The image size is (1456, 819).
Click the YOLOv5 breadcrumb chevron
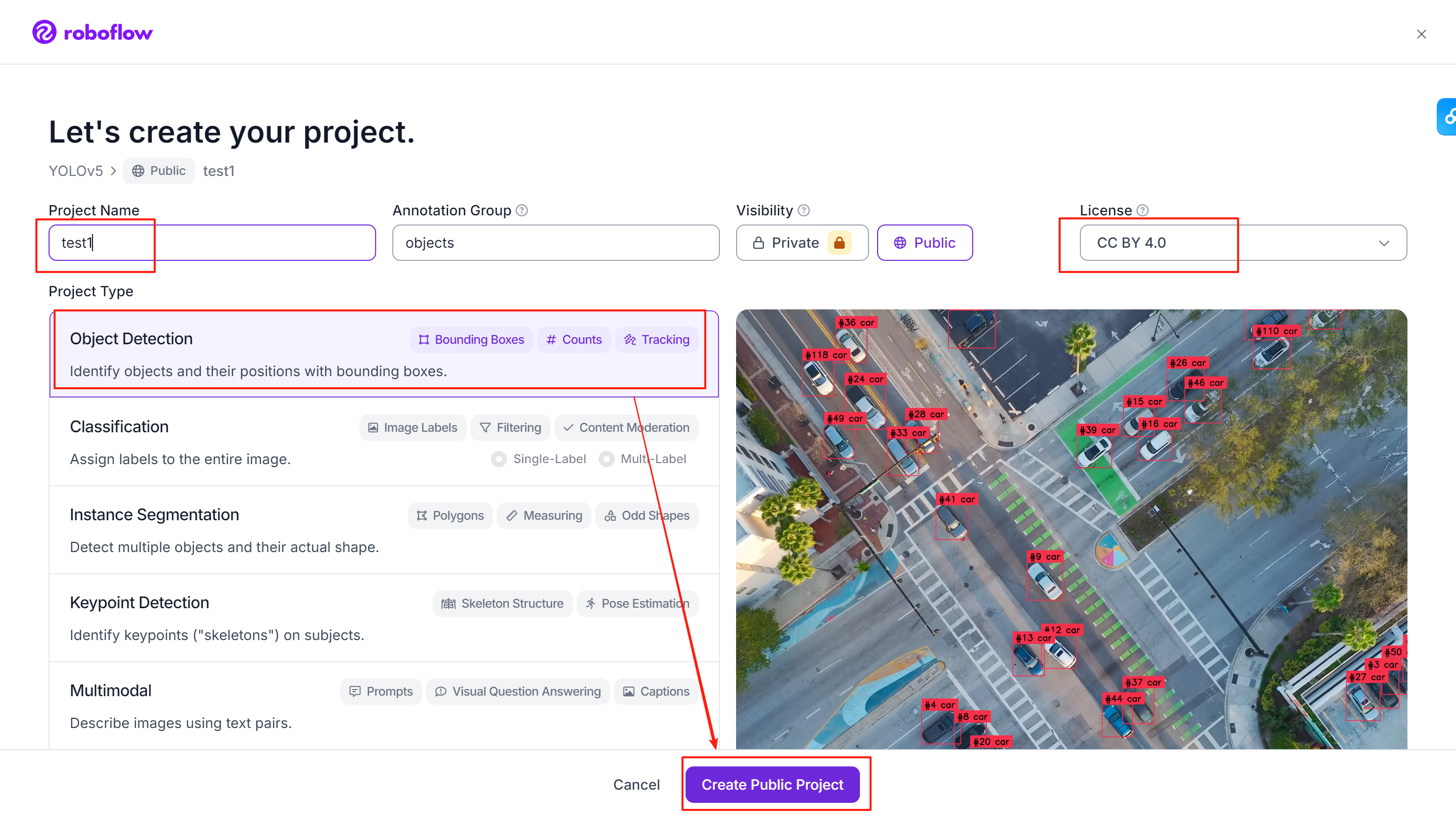(x=114, y=171)
